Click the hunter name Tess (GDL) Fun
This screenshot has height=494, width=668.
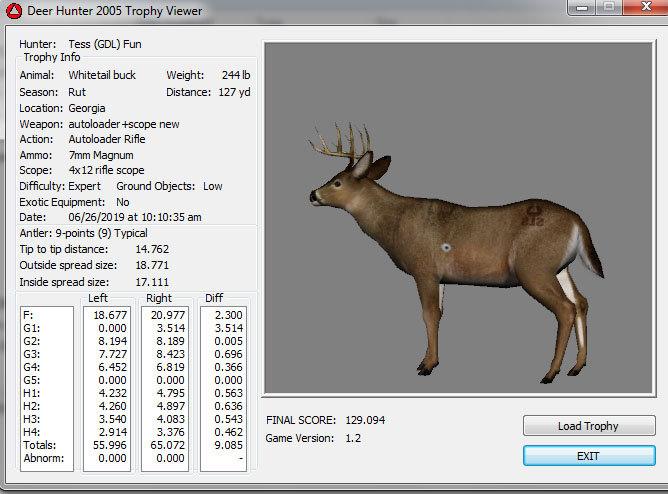point(105,44)
